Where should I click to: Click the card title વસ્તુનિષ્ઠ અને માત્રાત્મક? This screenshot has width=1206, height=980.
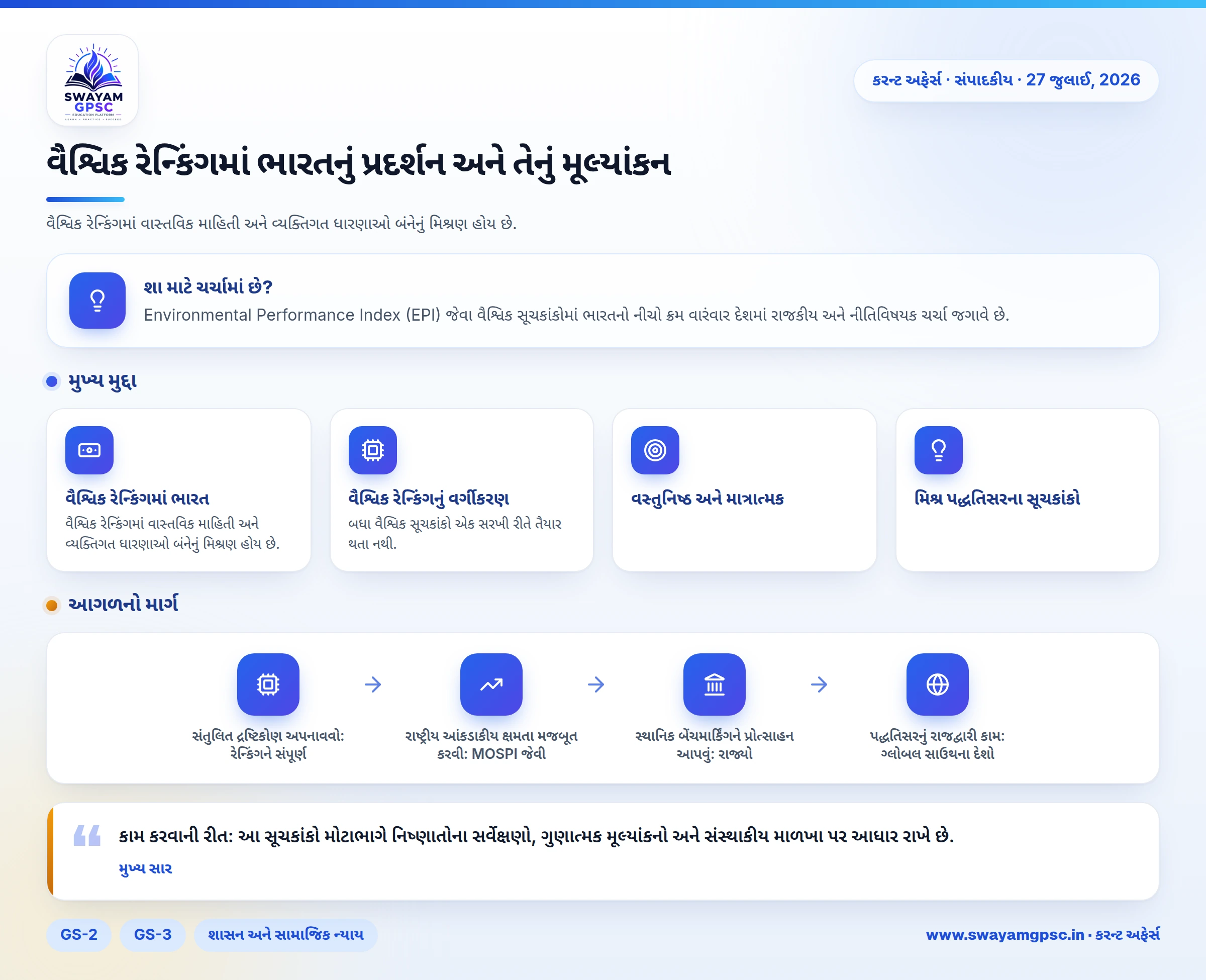[708, 499]
